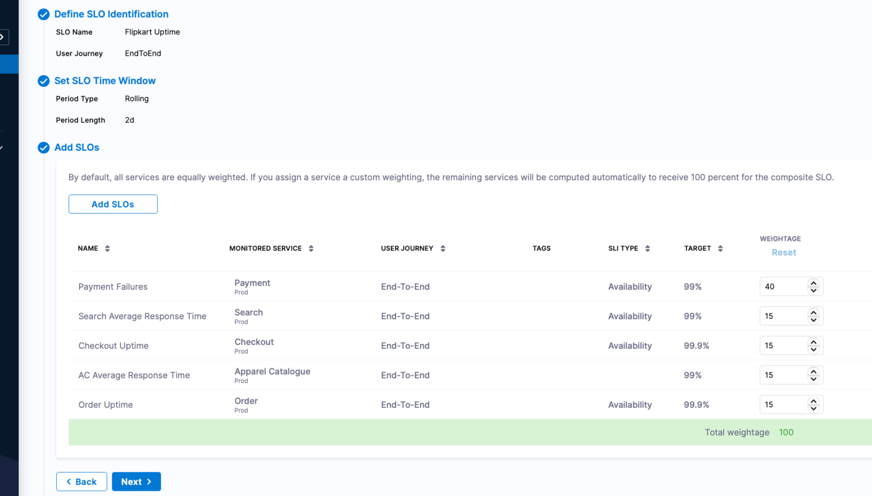The height and width of the screenshot is (496, 872).
Task: Use the Payment Failures weightage stepper arrows
Action: tap(814, 287)
